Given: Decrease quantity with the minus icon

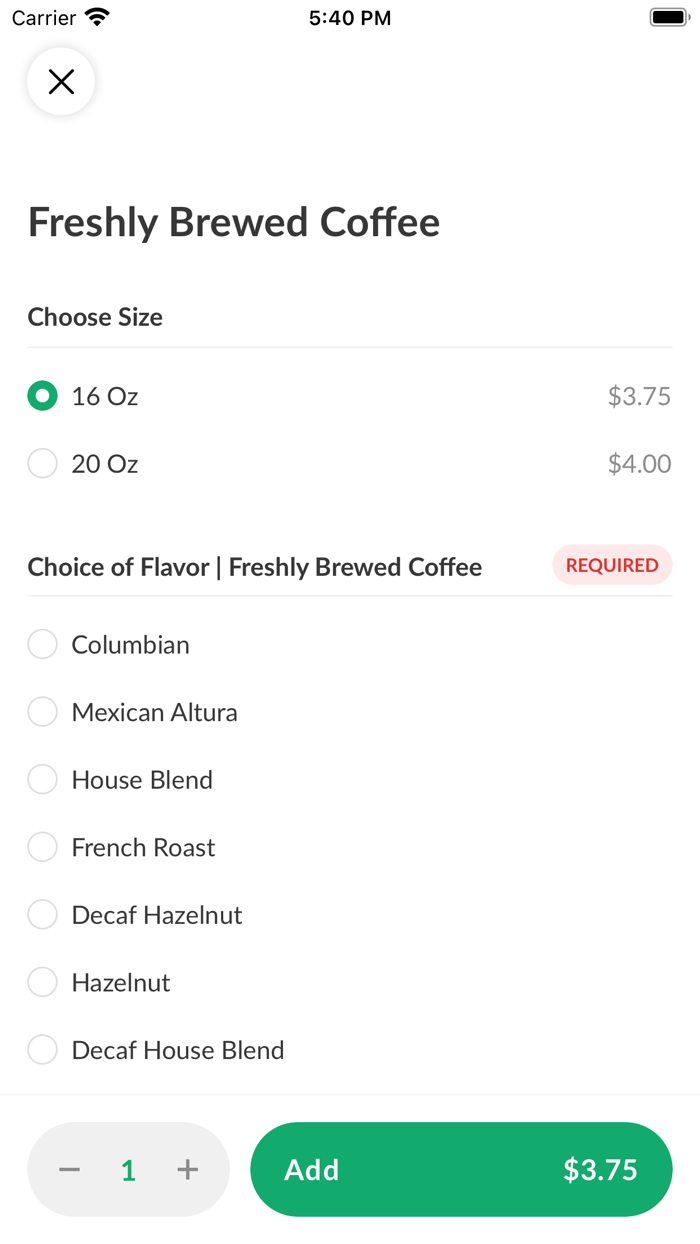Looking at the screenshot, I should (x=69, y=1170).
